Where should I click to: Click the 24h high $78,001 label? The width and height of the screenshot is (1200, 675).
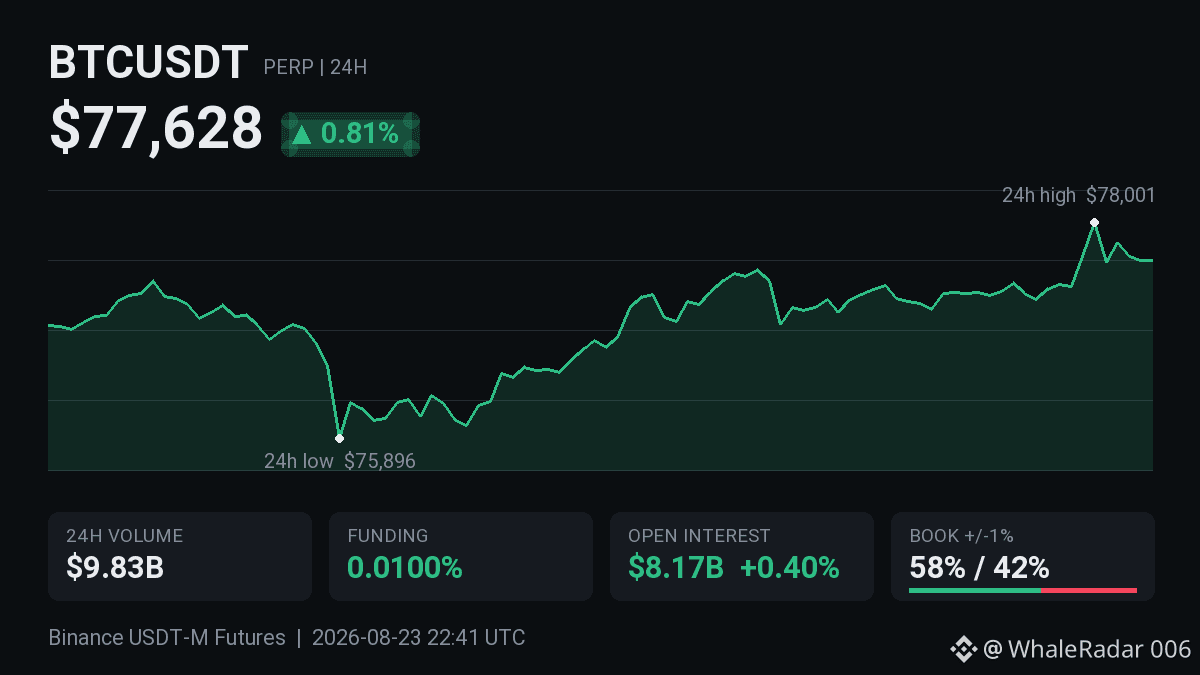coord(1078,195)
